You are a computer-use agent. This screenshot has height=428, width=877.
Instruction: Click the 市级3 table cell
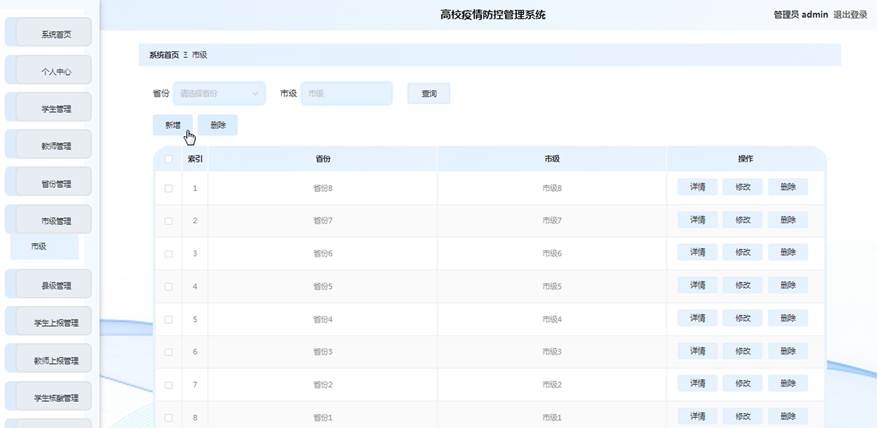click(x=551, y=352)
